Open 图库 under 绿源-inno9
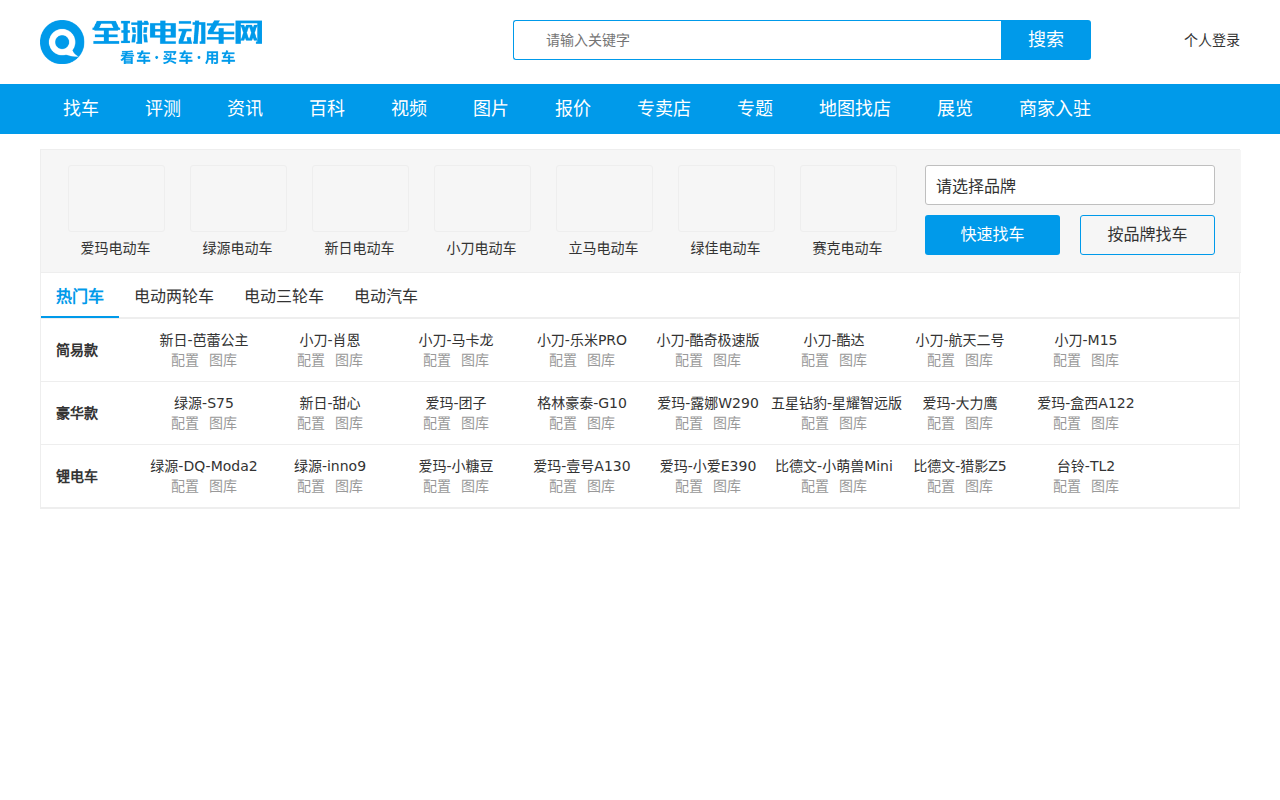The width and height of the screenshot is (1280, 800). 349,486
